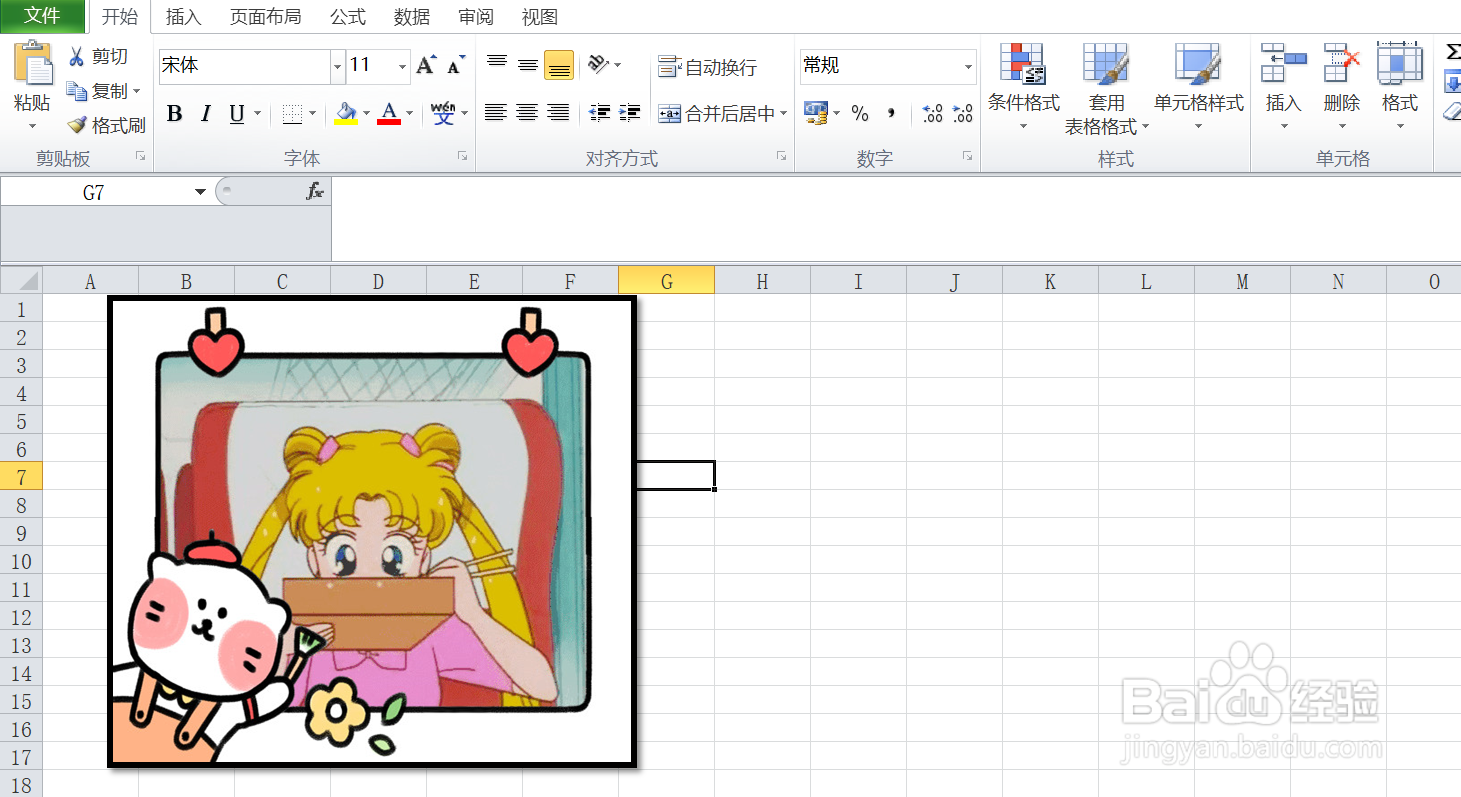
Task: Click the phonetic guide (wén) icon
Action: pos(443,113)
